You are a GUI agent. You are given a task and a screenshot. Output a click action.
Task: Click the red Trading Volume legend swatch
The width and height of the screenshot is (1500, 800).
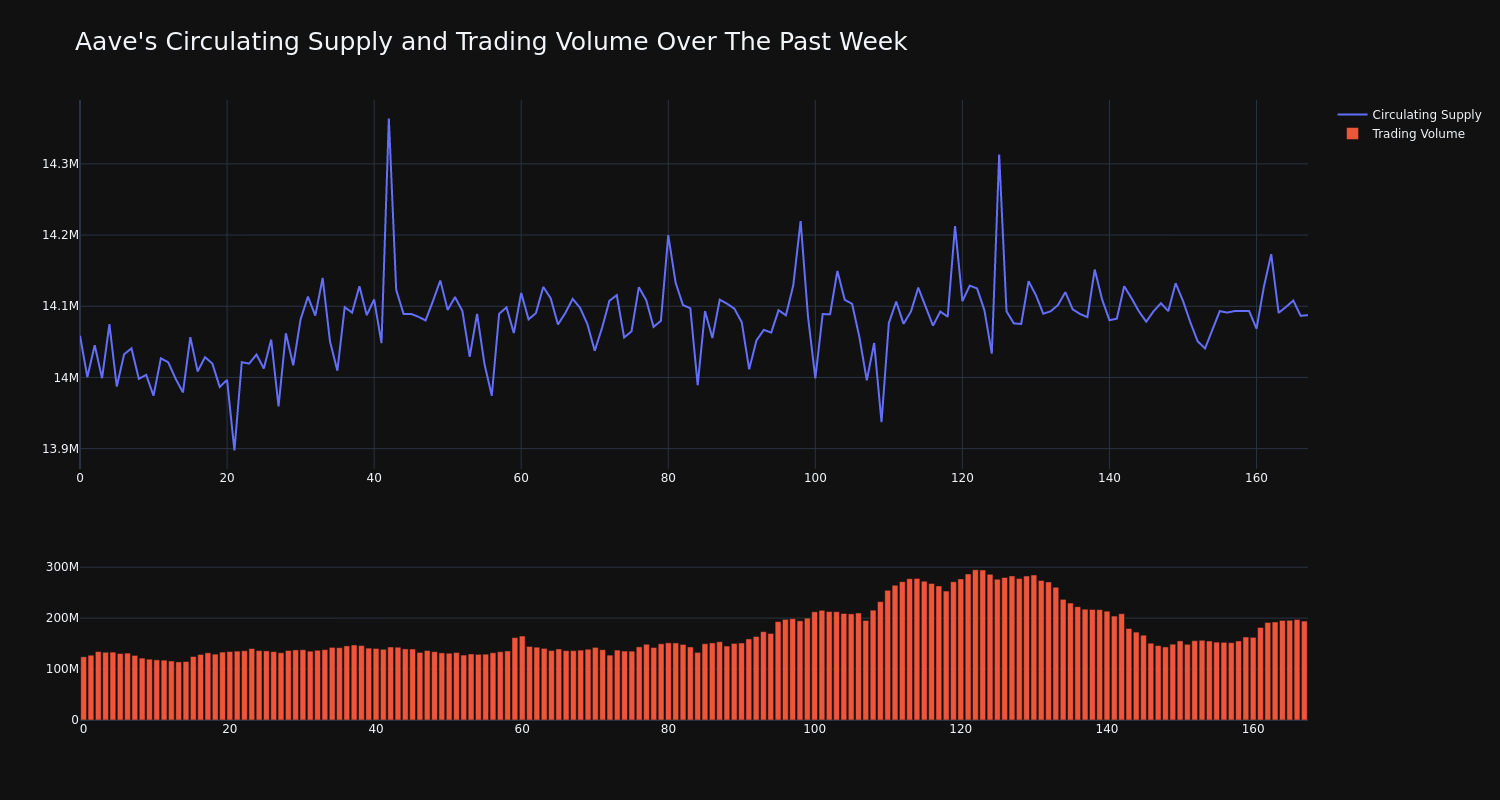(1352, 134)
